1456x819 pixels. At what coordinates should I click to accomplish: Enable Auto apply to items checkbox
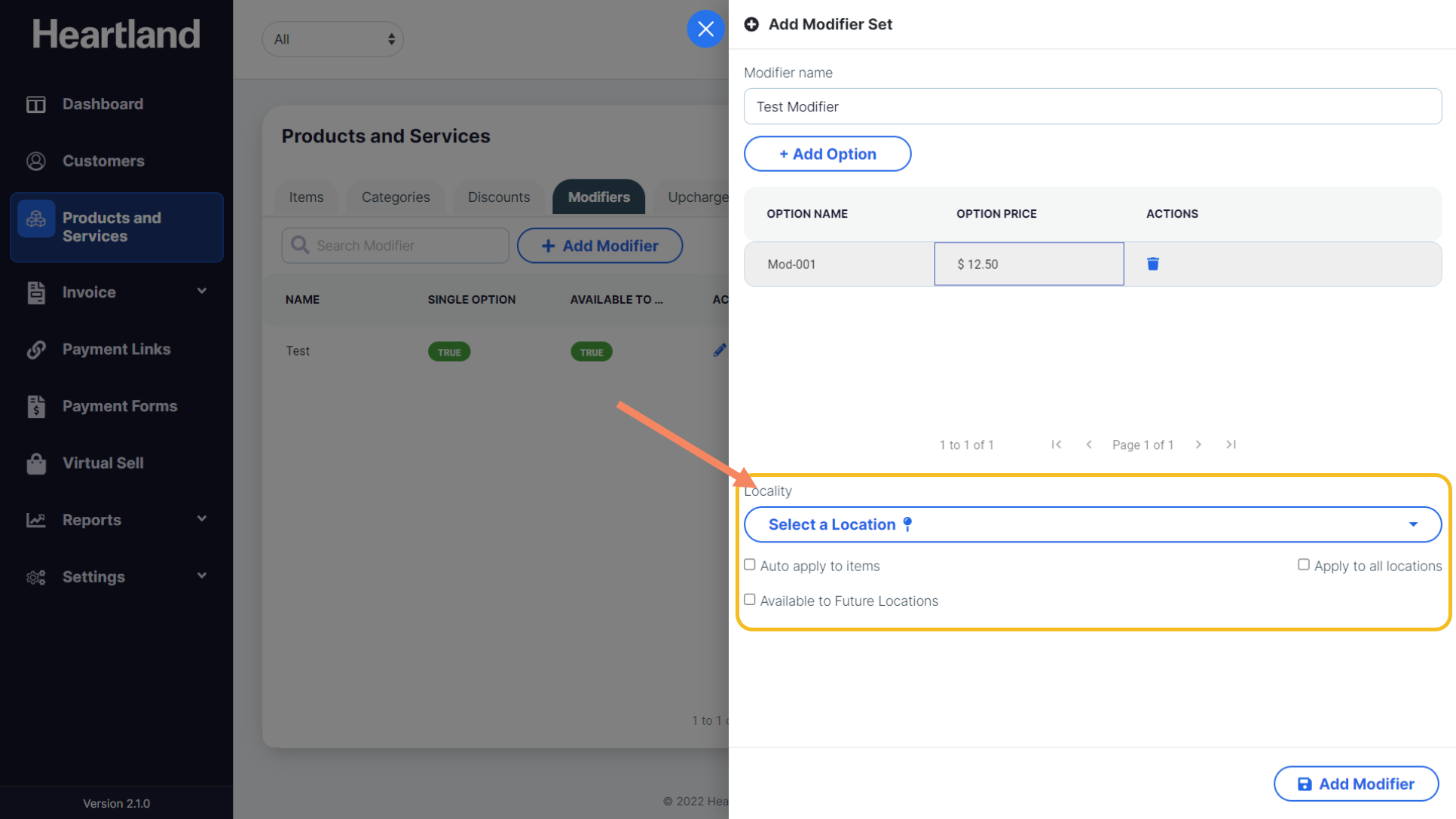750,565
